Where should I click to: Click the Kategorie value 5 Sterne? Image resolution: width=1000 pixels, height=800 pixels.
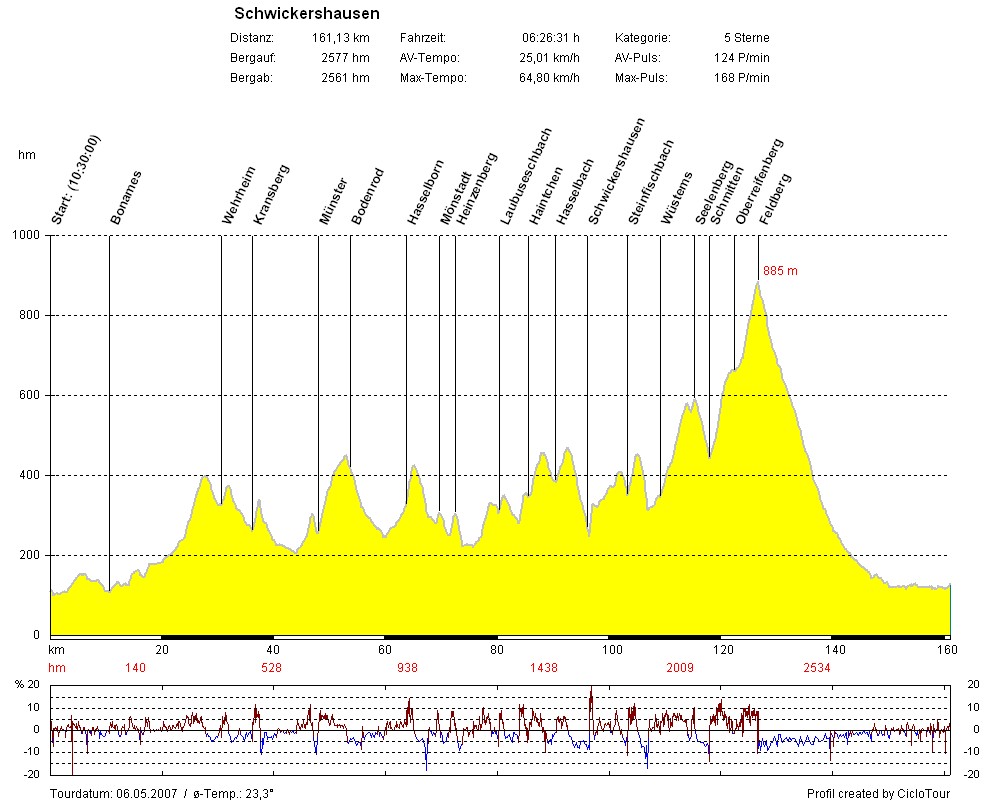(x=744, y=38)
